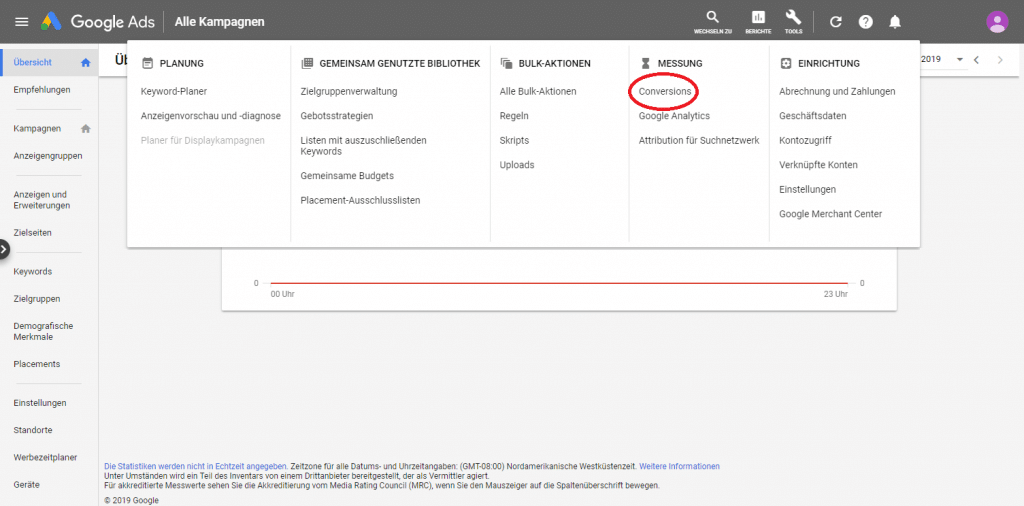This screenshot has width=1024, height=506.
Task: Select Empfehlungen in the sidebar
Action: click(42, 89)
